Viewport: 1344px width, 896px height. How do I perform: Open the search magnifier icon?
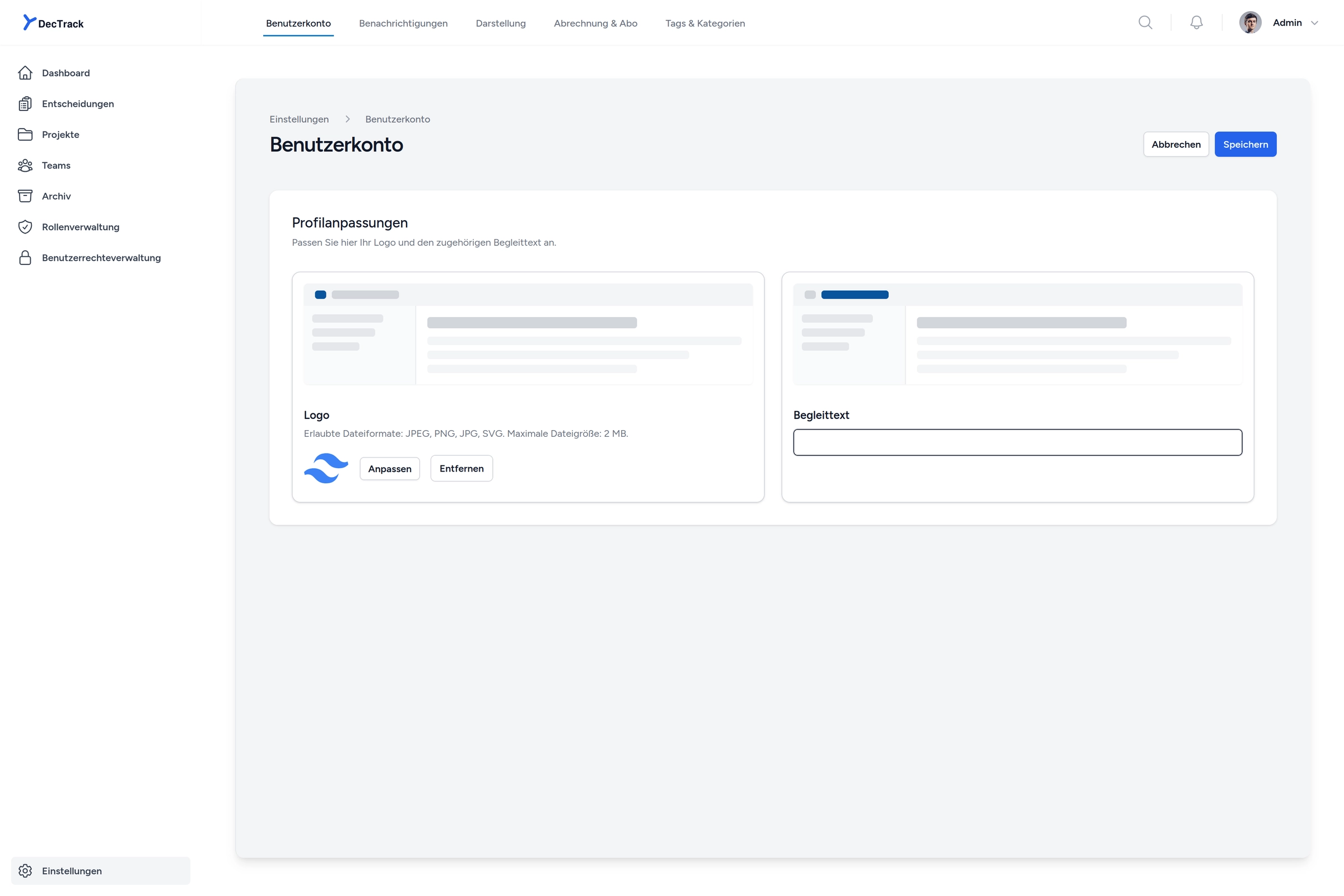coord(1145,22)
